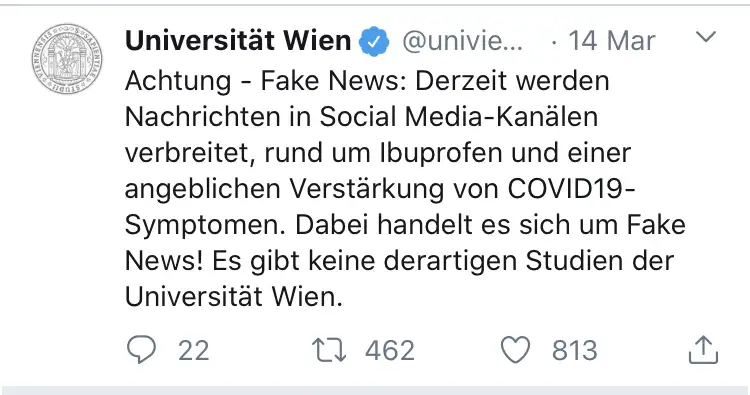
Task: Open the Universität Wien seal profile picture
Action: point(67,58)
